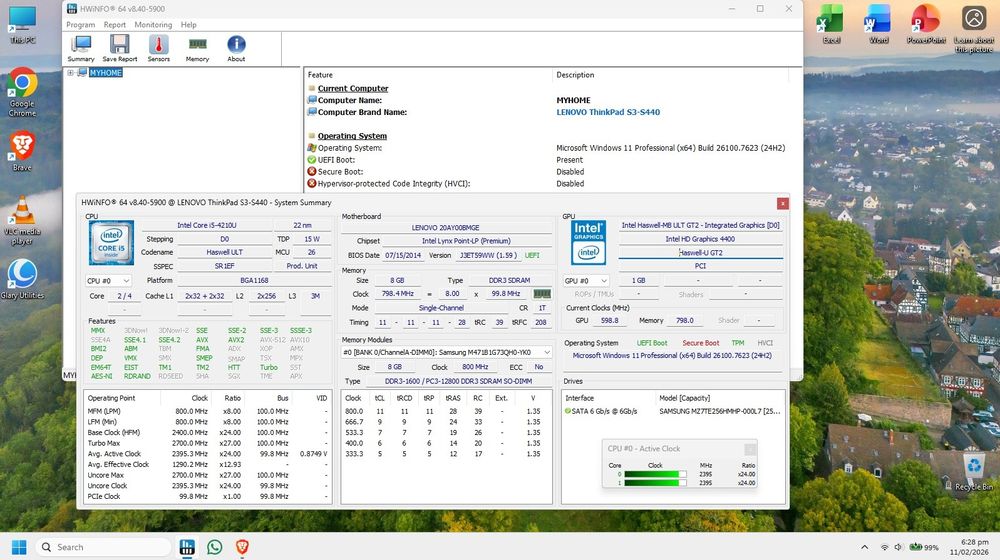Screen dimensions: 1000x560
Task: Click the HVCI disabled red icon
Action: pos(312,184)
